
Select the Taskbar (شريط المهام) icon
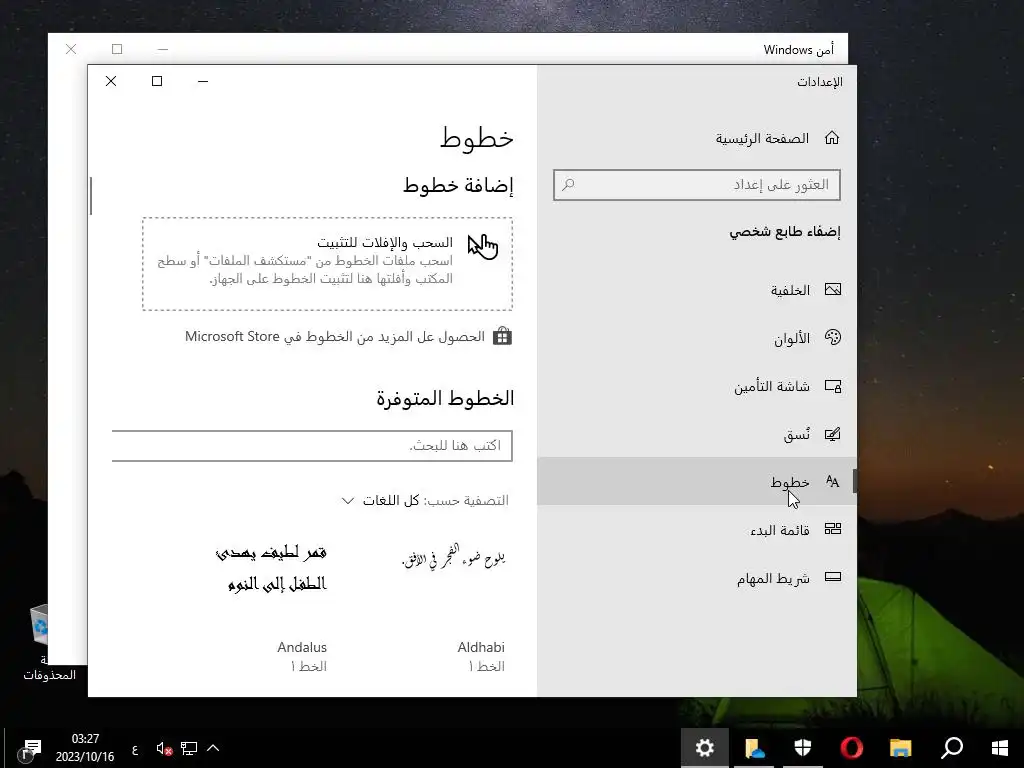[x=833, y=577]
